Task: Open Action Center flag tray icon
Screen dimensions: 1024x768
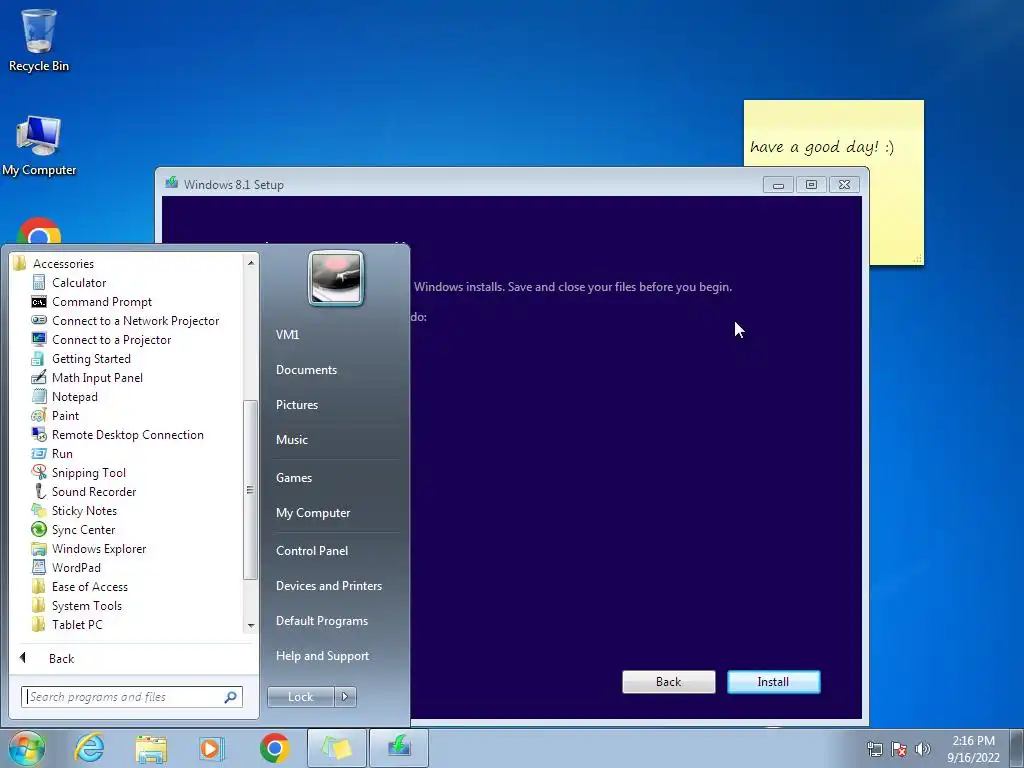Action: pyautogui.click(x=899, y=749)
